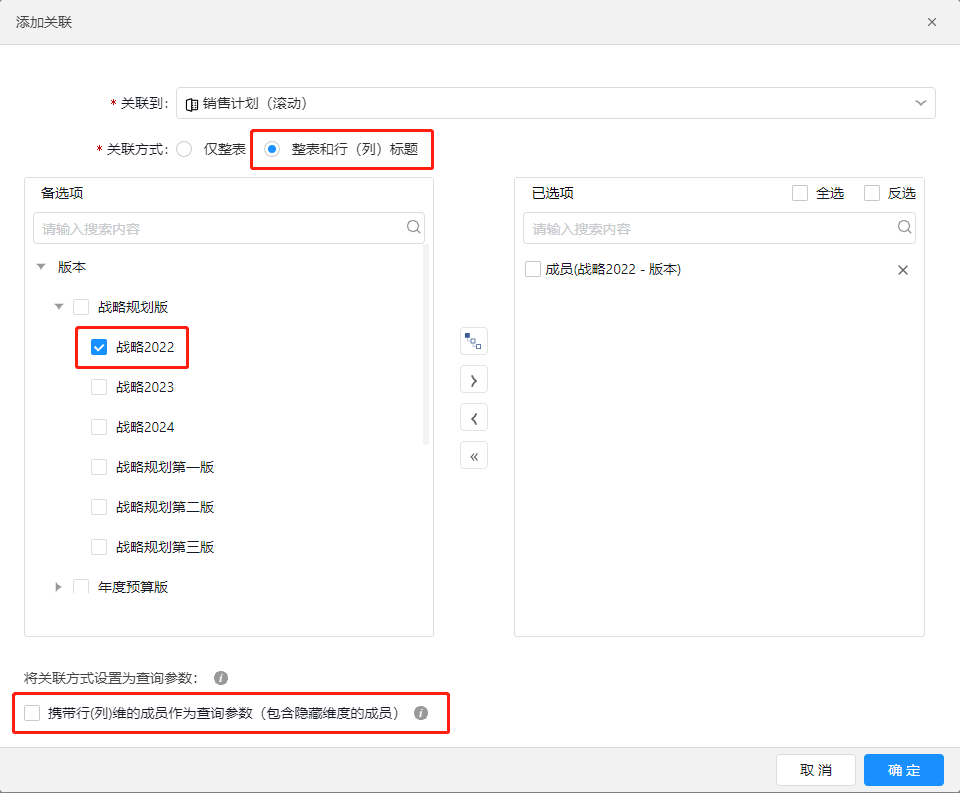Viewport: 960px width, 793px height.
Task: Click the search icon in 备选项 panel
Action: coord(414,228)
